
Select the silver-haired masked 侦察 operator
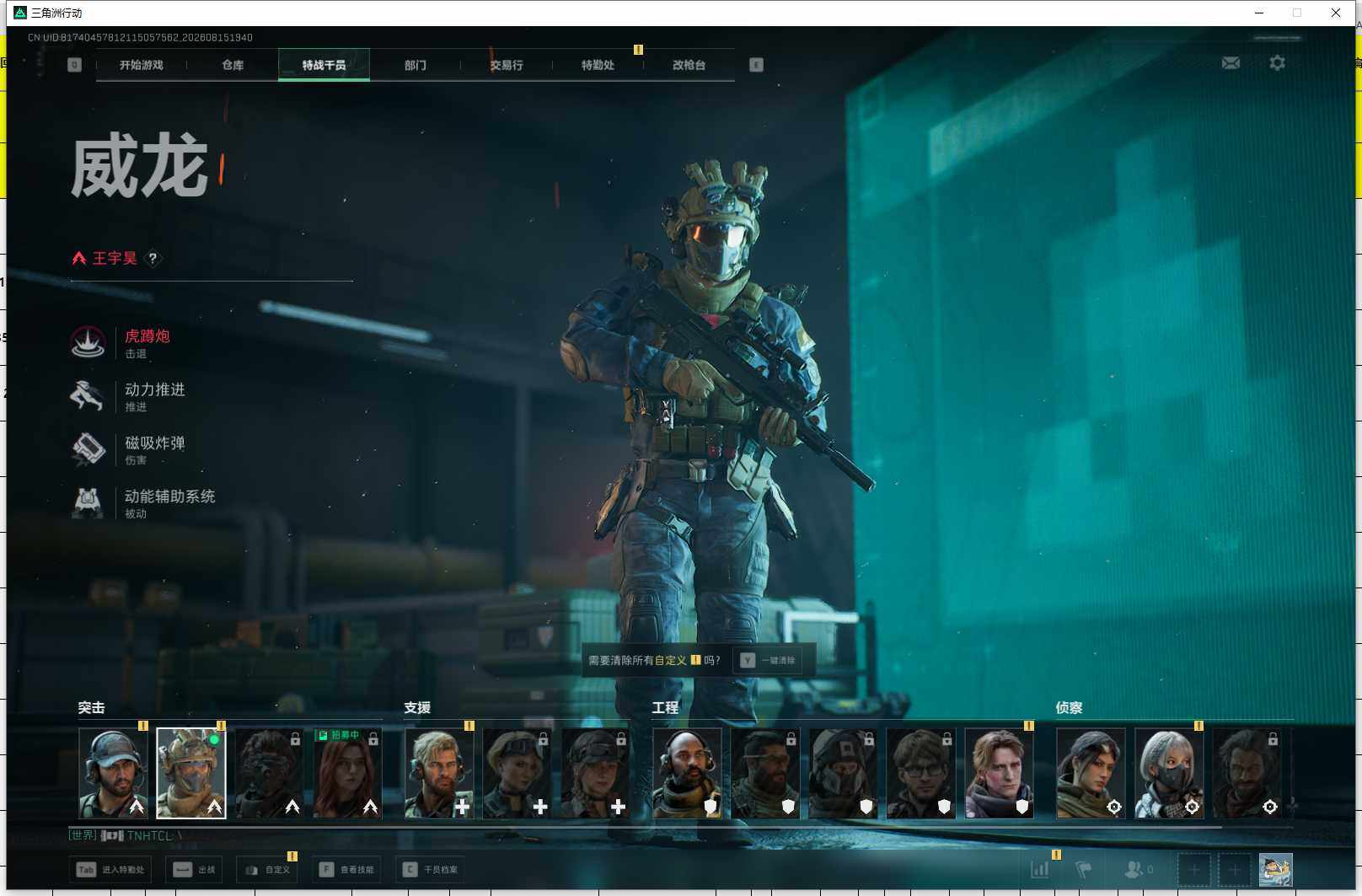[1169, 773]
